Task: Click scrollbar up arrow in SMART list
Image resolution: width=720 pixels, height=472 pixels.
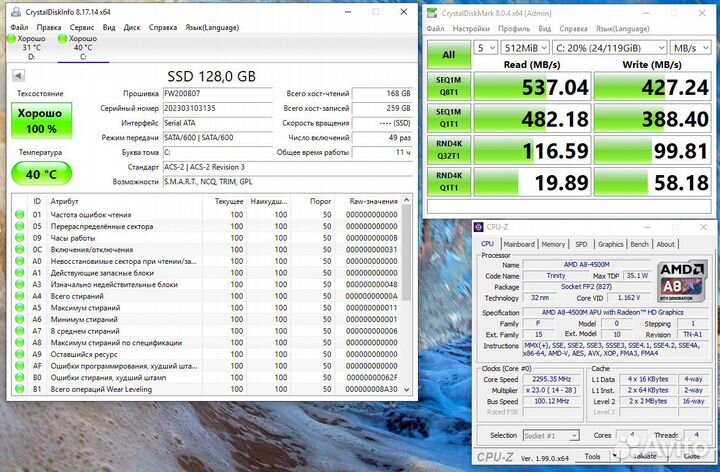Action: pos(406,201)
